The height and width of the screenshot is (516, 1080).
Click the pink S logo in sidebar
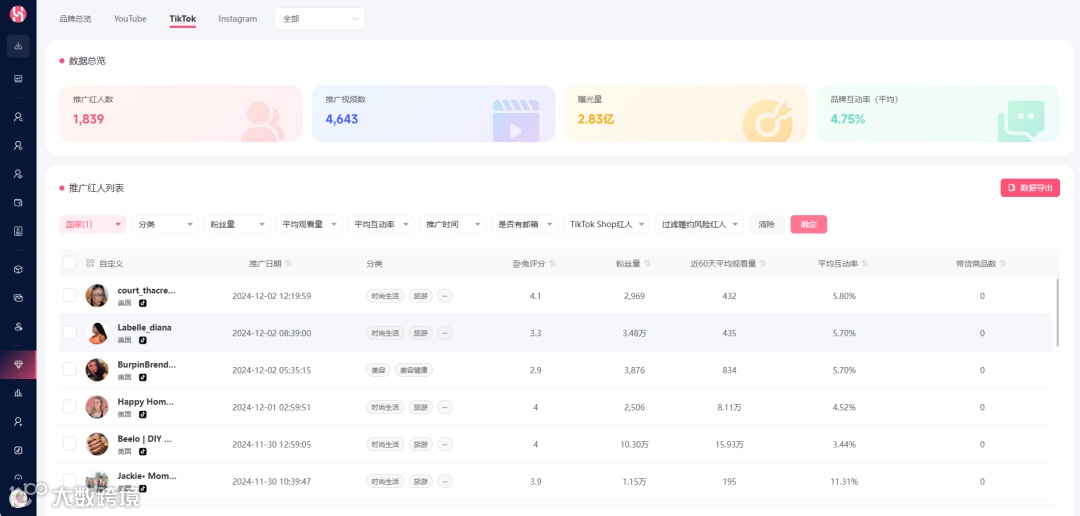tap(18, 14)
